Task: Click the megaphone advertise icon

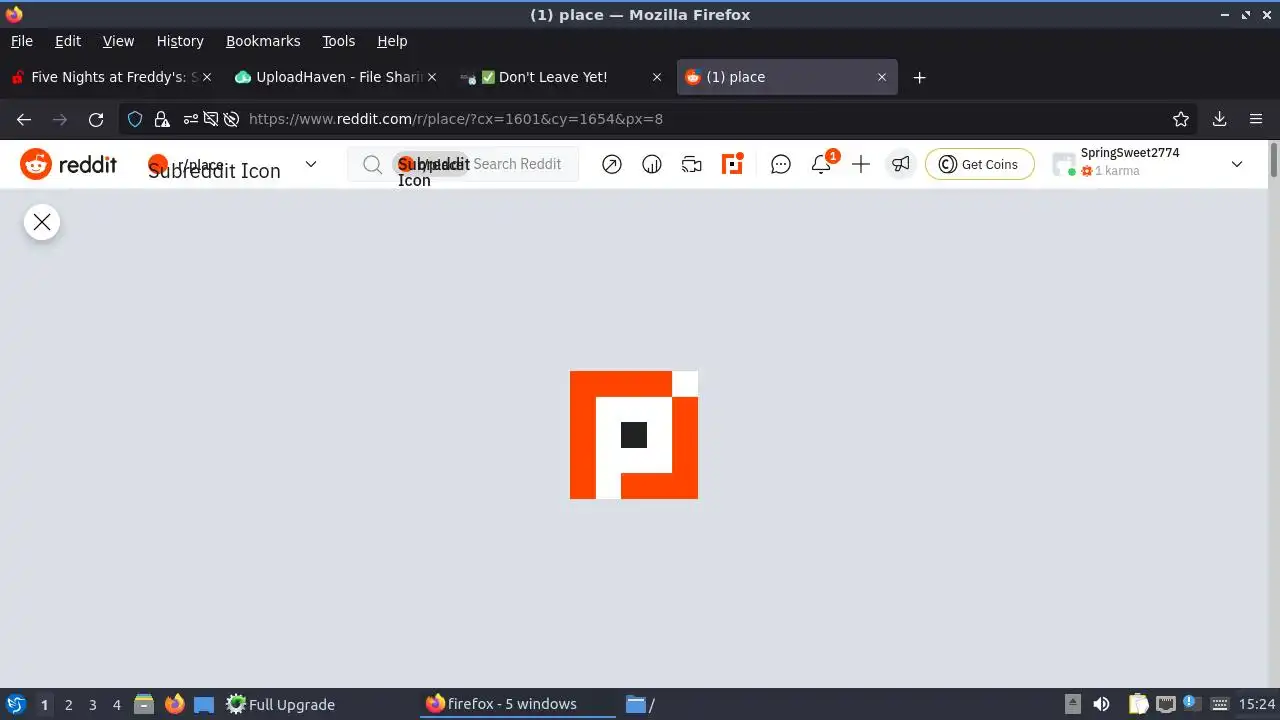Action: point(901,164)
